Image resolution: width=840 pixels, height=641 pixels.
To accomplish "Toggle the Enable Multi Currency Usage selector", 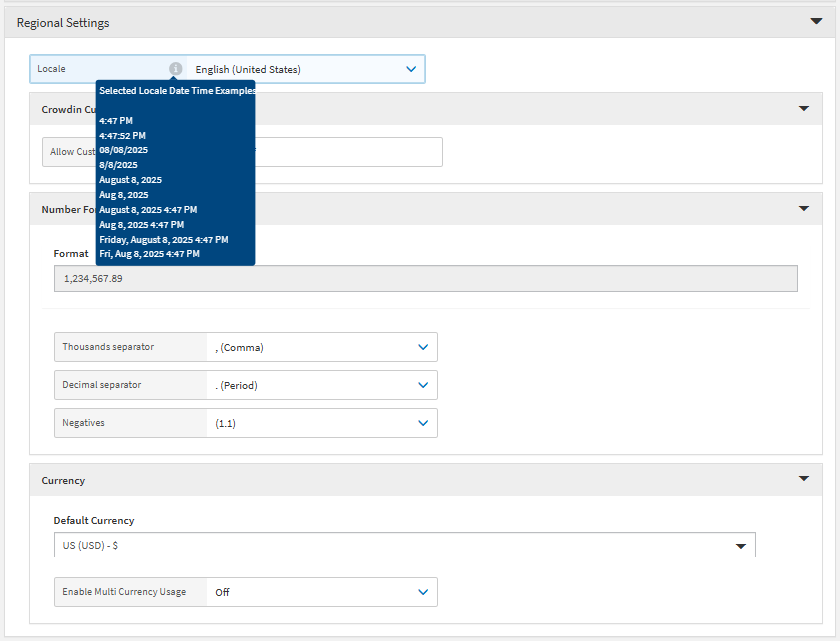I will click(x=423, y=592).
